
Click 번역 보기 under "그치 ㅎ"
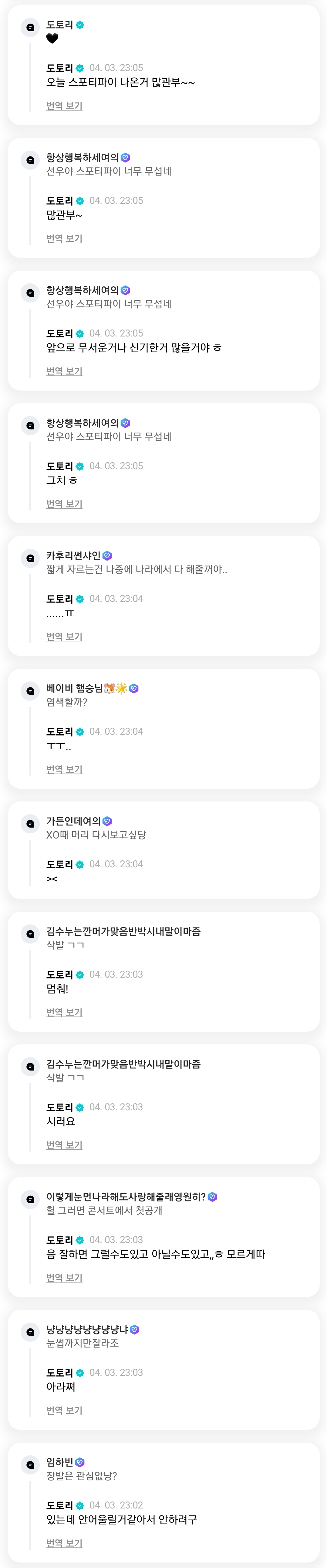click(x=64, y=504)
